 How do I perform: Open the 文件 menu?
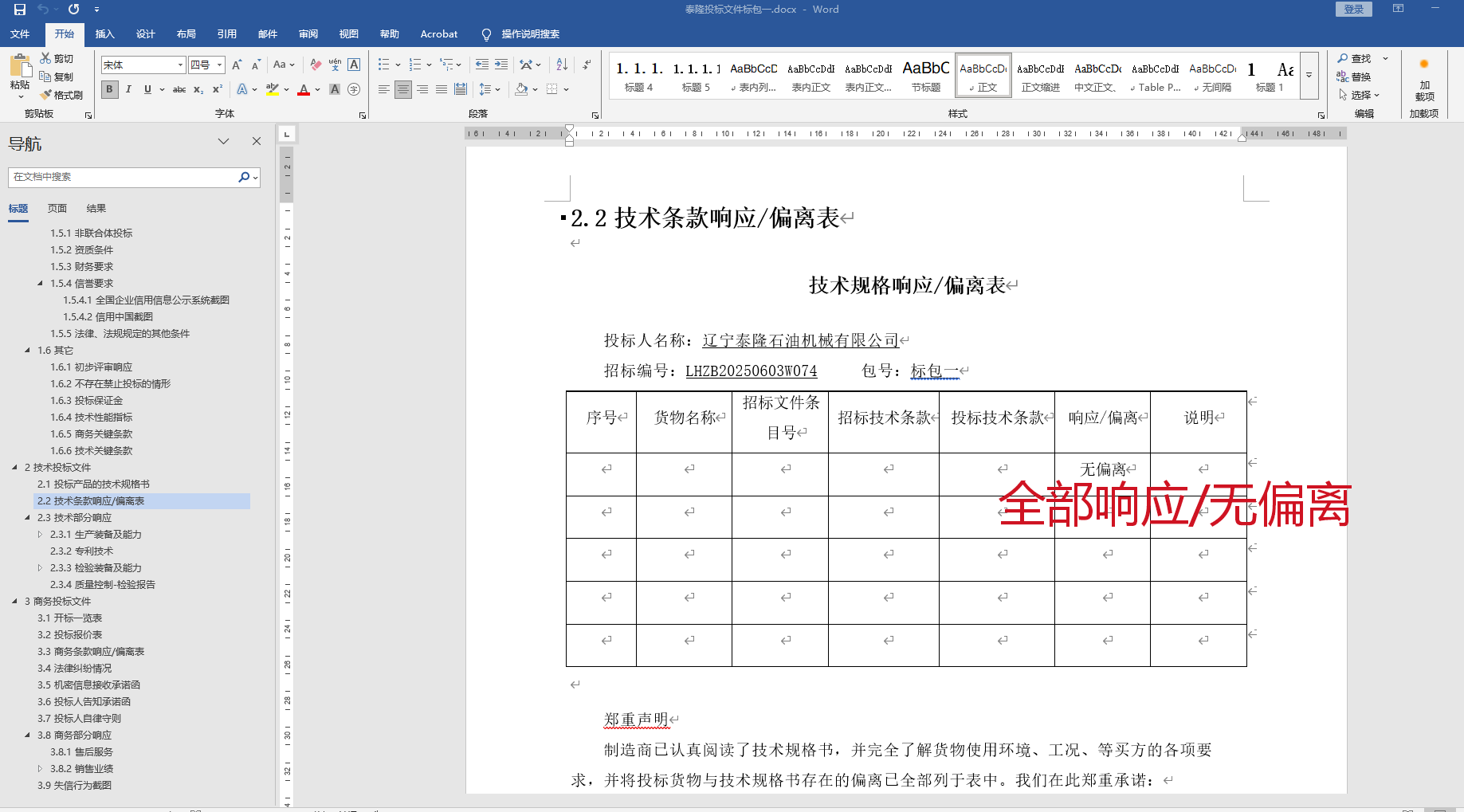20,33
